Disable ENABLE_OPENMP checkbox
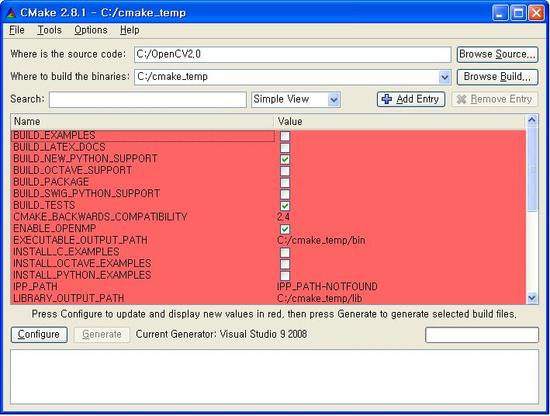This screenshot has width=550, height=416. coord(285,229)
